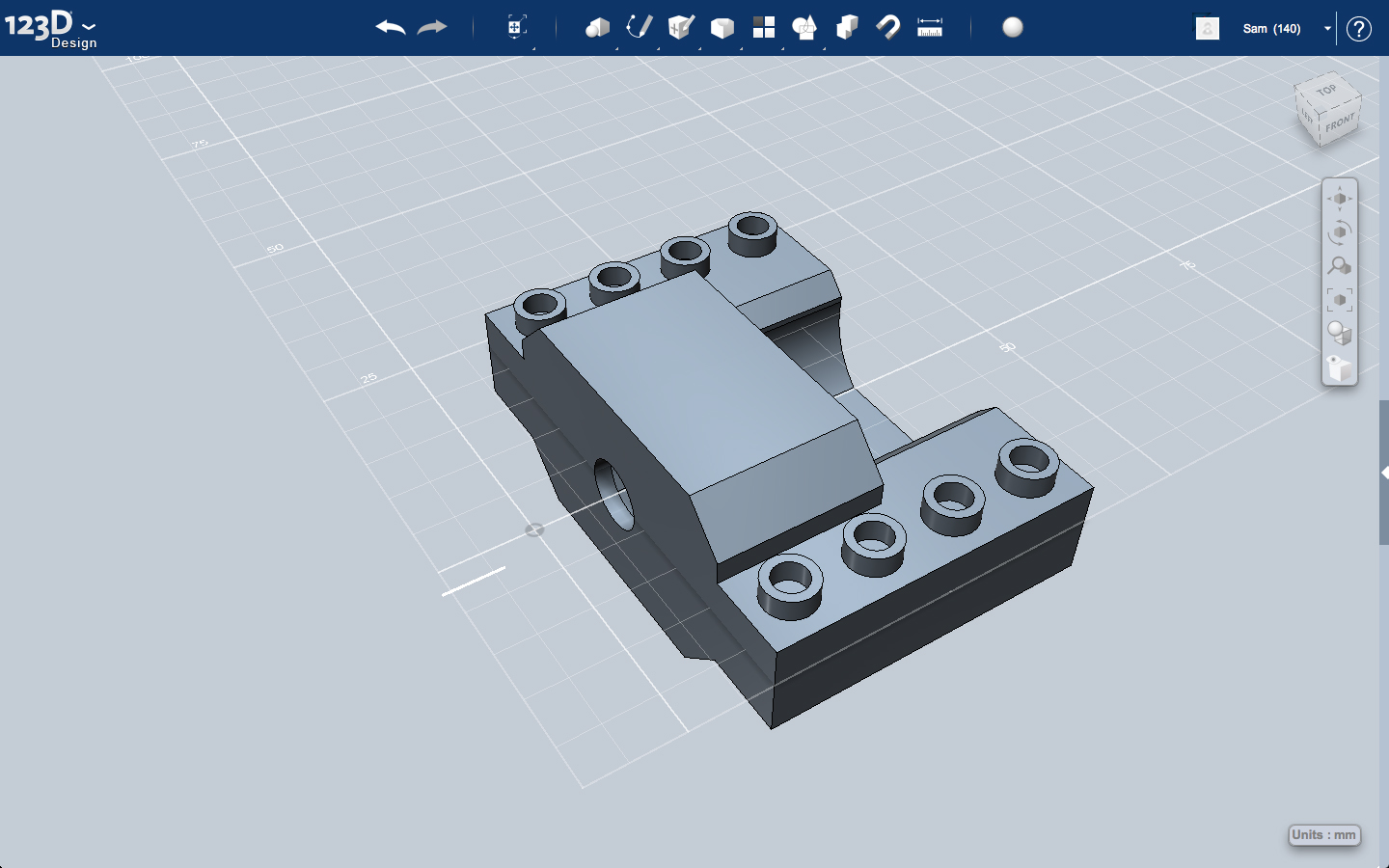Select the Pattern tool
The width and height of the screenshot is (1389, 868).
coord(763,28)
